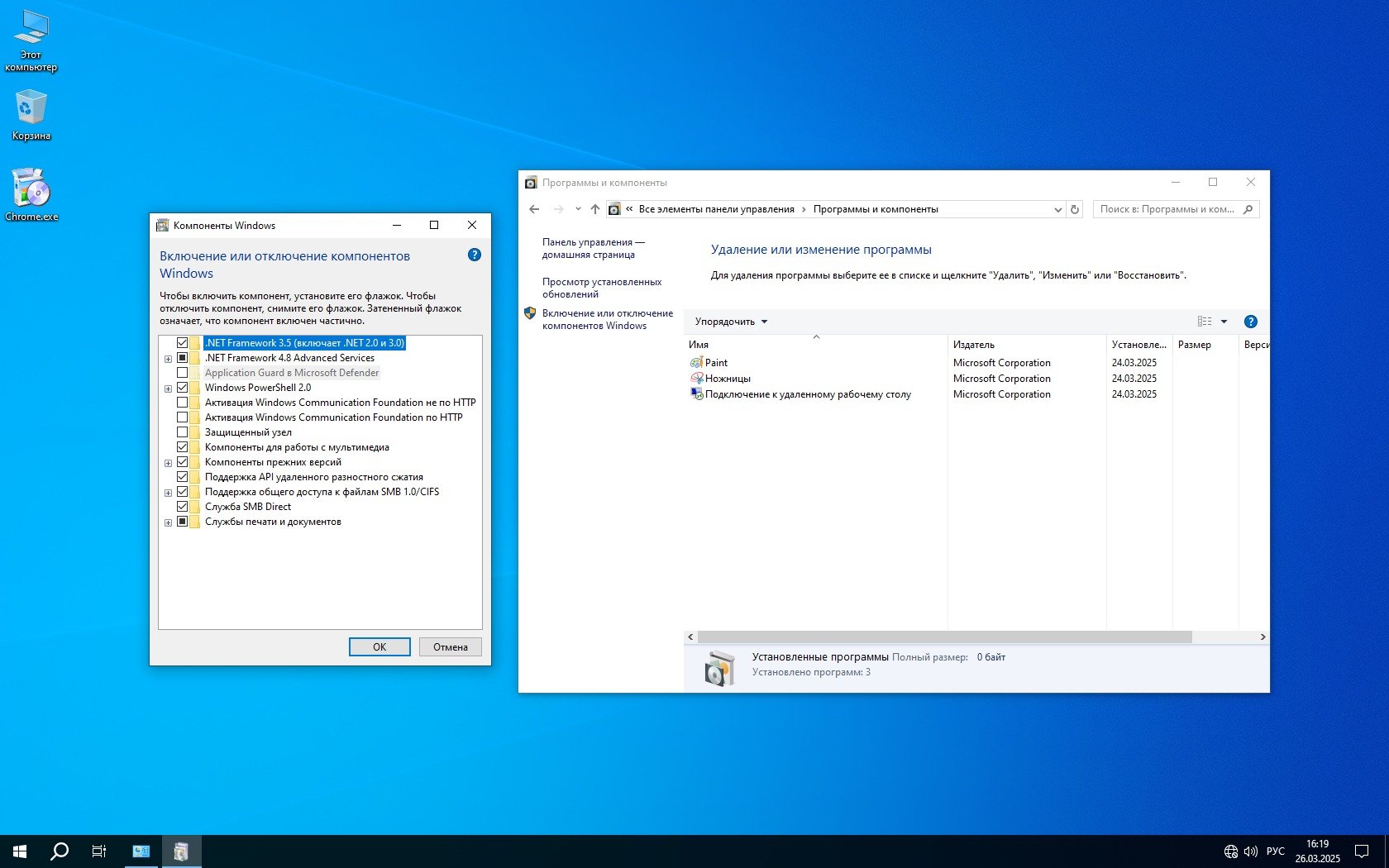Click the help icon in Windows Components dialog
1389x868 pixels.
(474, 255)
